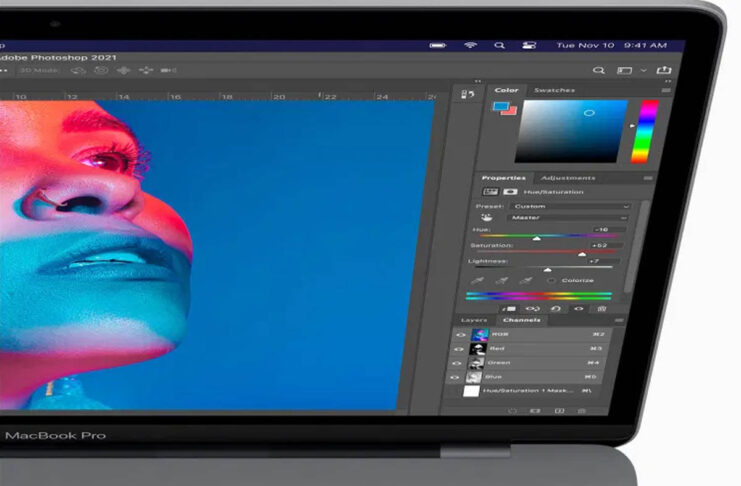
Task: Select the 3D slide camera icon
Action: tap(146, 70)
